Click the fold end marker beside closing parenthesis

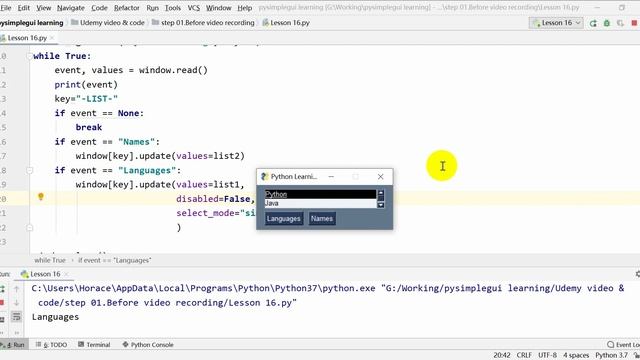coord(29,227)
